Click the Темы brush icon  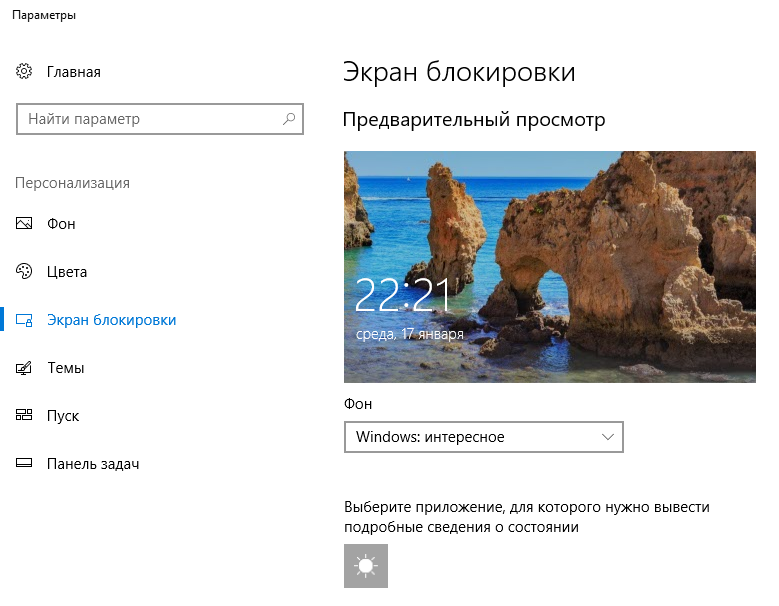(24, 368)
